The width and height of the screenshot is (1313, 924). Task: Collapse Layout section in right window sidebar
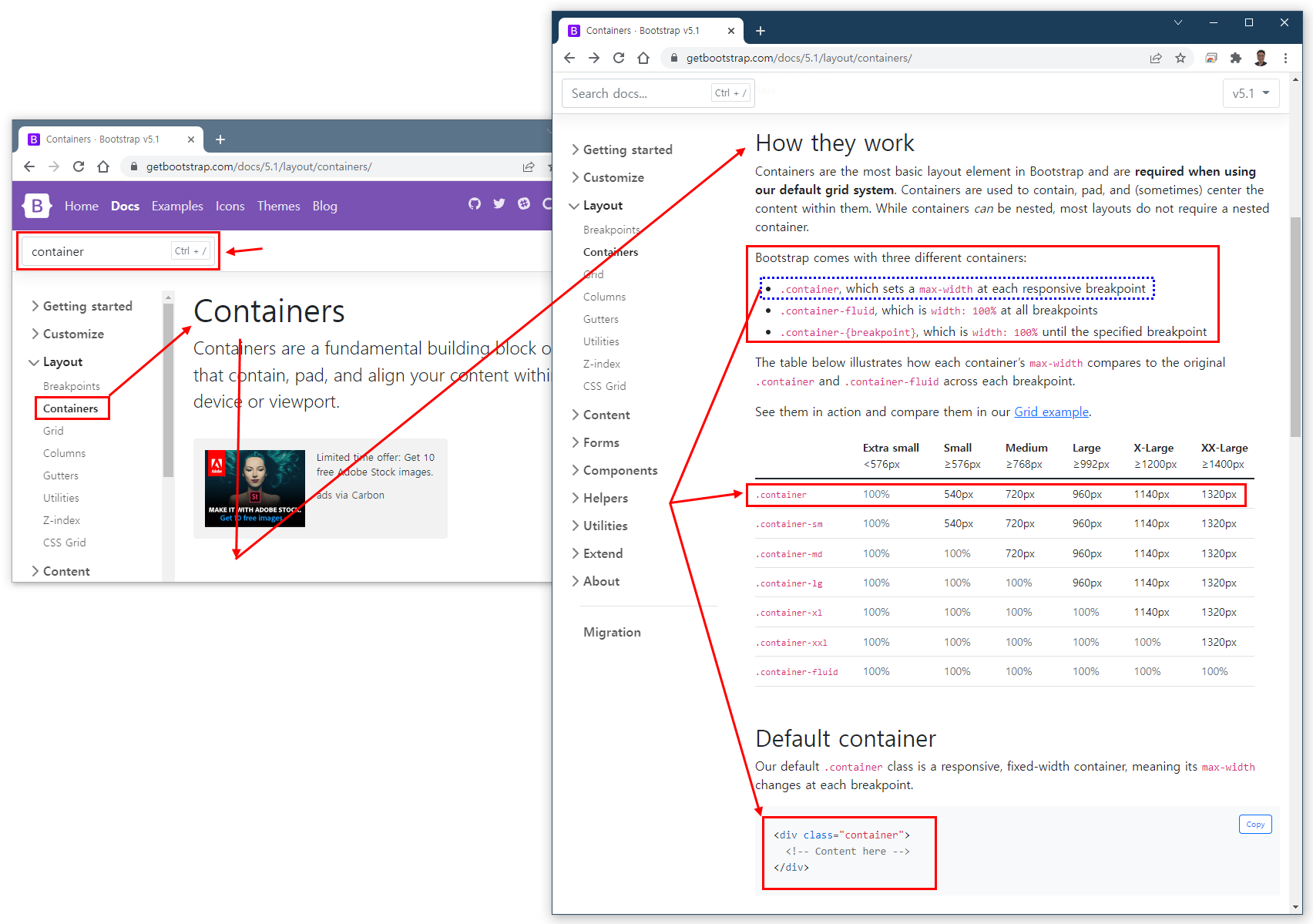596,205
